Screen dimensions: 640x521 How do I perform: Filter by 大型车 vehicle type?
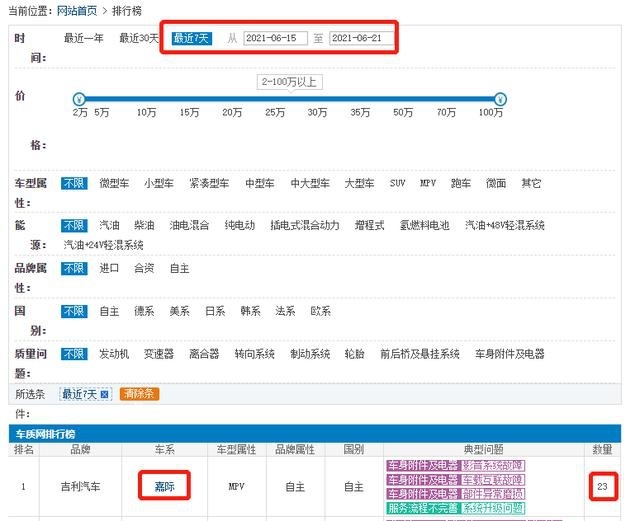(x=359, y=183)
